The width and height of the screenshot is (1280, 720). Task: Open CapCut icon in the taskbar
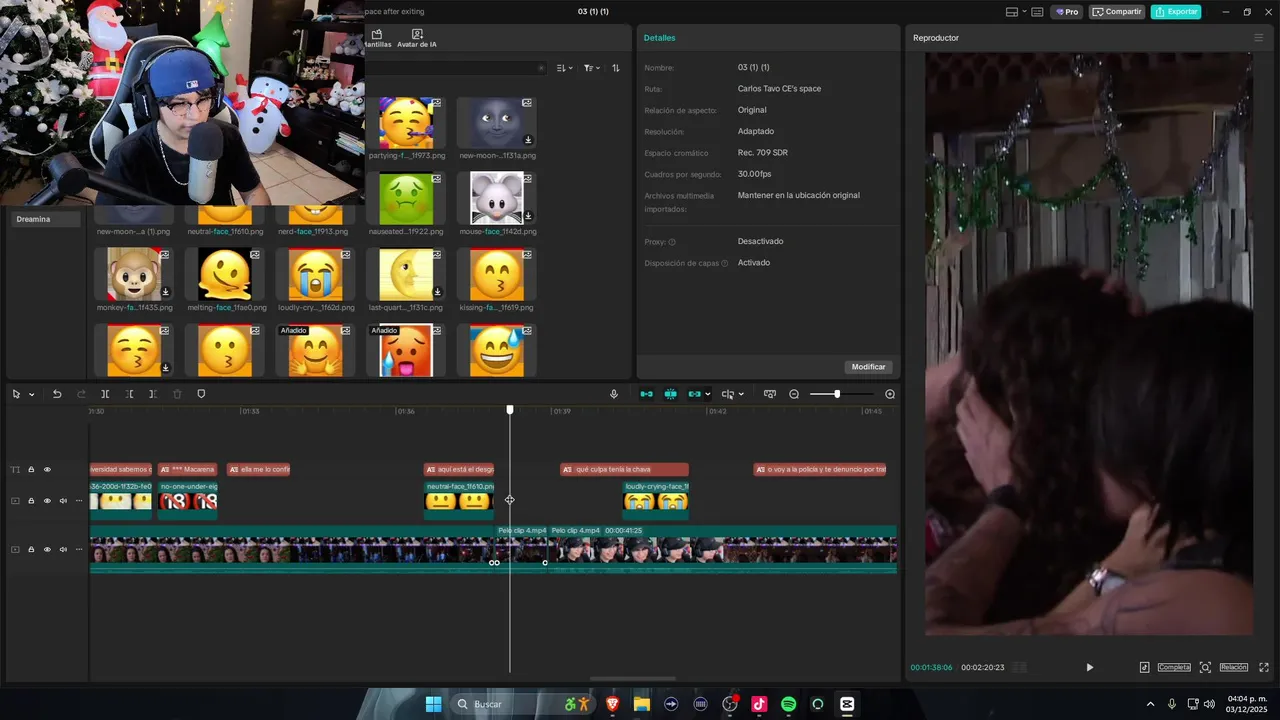point(847,704)
